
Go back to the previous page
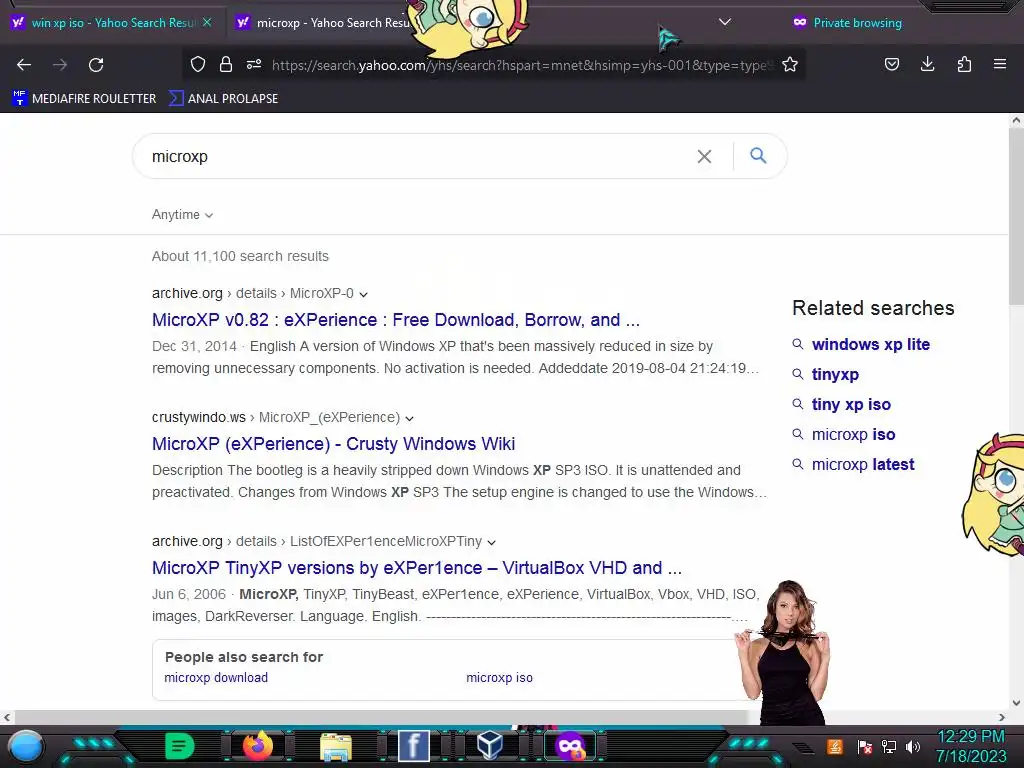coord(24,65)
